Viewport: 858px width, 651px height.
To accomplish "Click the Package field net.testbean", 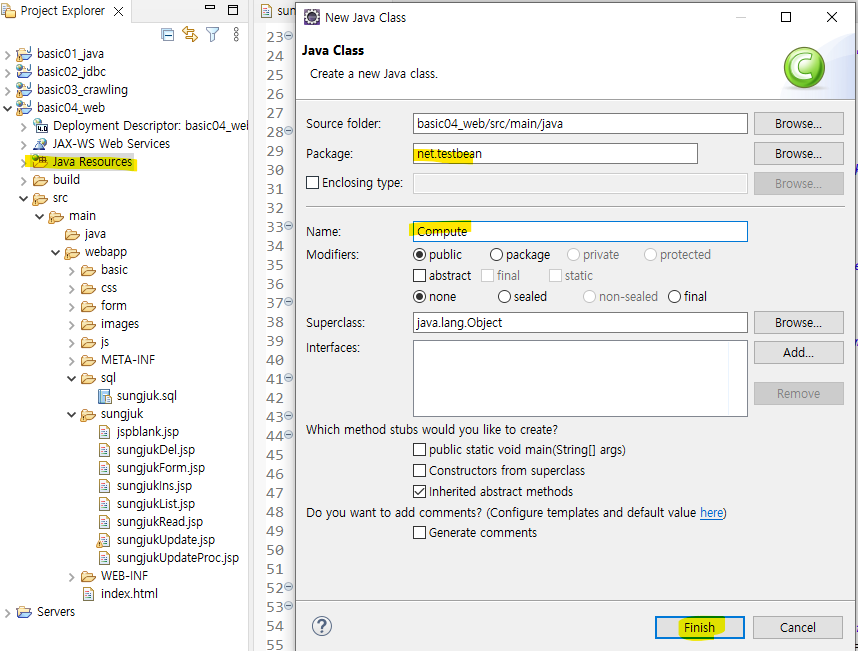I will (555, 154).
